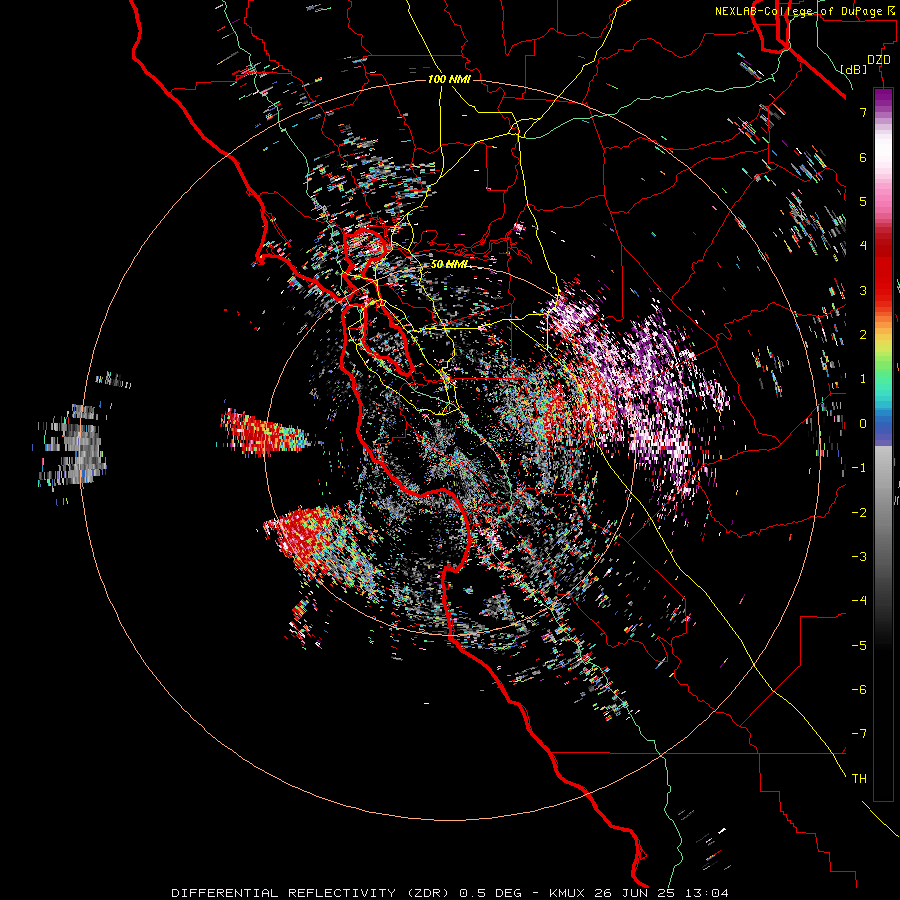Click the positive "2" dB scale value
Screen dimensions: 900x900
click(863, 335)
